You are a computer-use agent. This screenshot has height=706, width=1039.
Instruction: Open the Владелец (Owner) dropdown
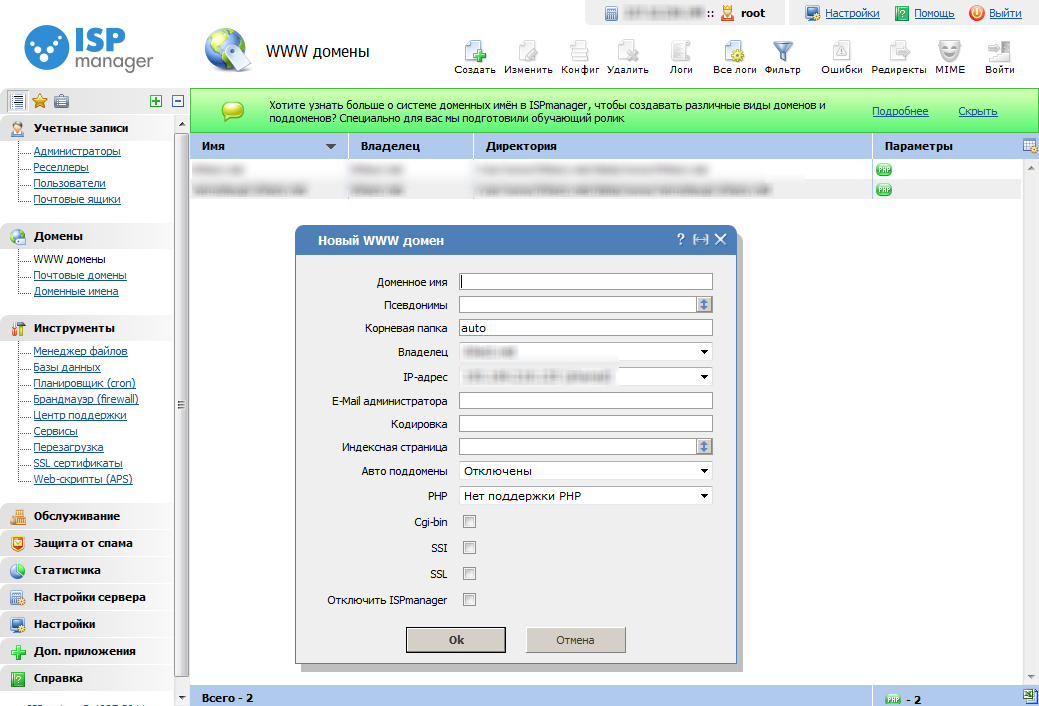pos(585,352)
